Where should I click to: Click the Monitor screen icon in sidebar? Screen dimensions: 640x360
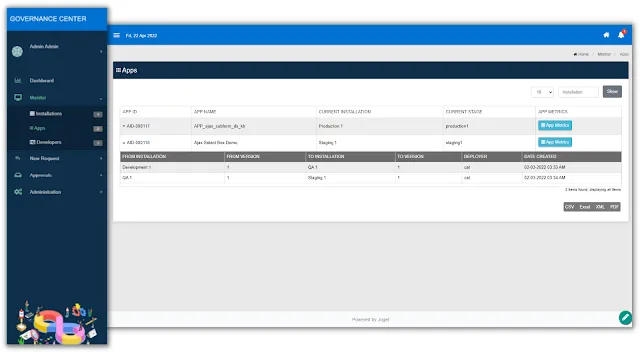click(18, 98)
